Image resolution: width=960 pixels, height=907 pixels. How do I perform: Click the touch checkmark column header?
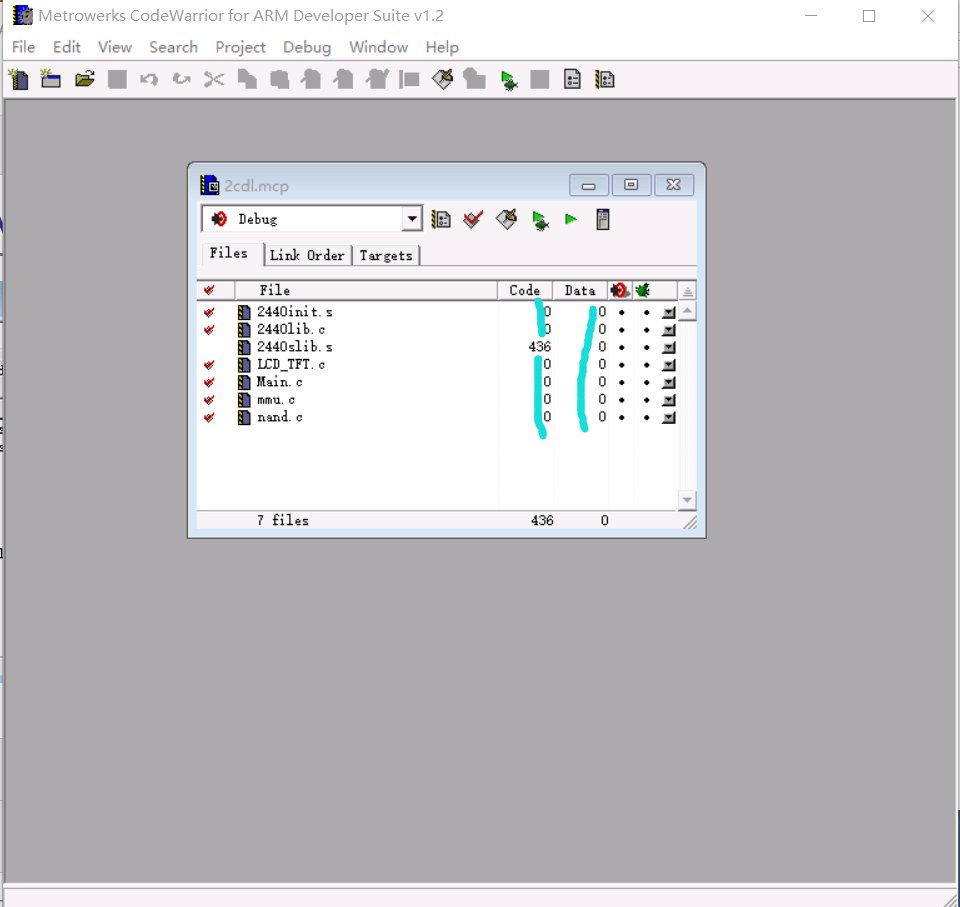(209, 290)
